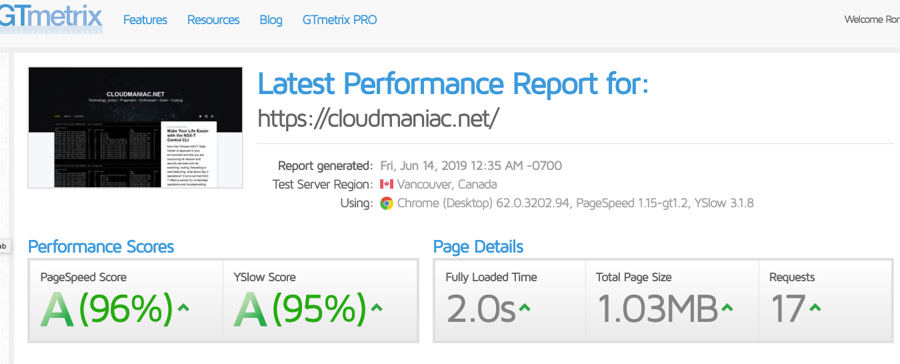Click the Performance Scores heading
The height and width of the screenshot is (364, 900).
101,247
